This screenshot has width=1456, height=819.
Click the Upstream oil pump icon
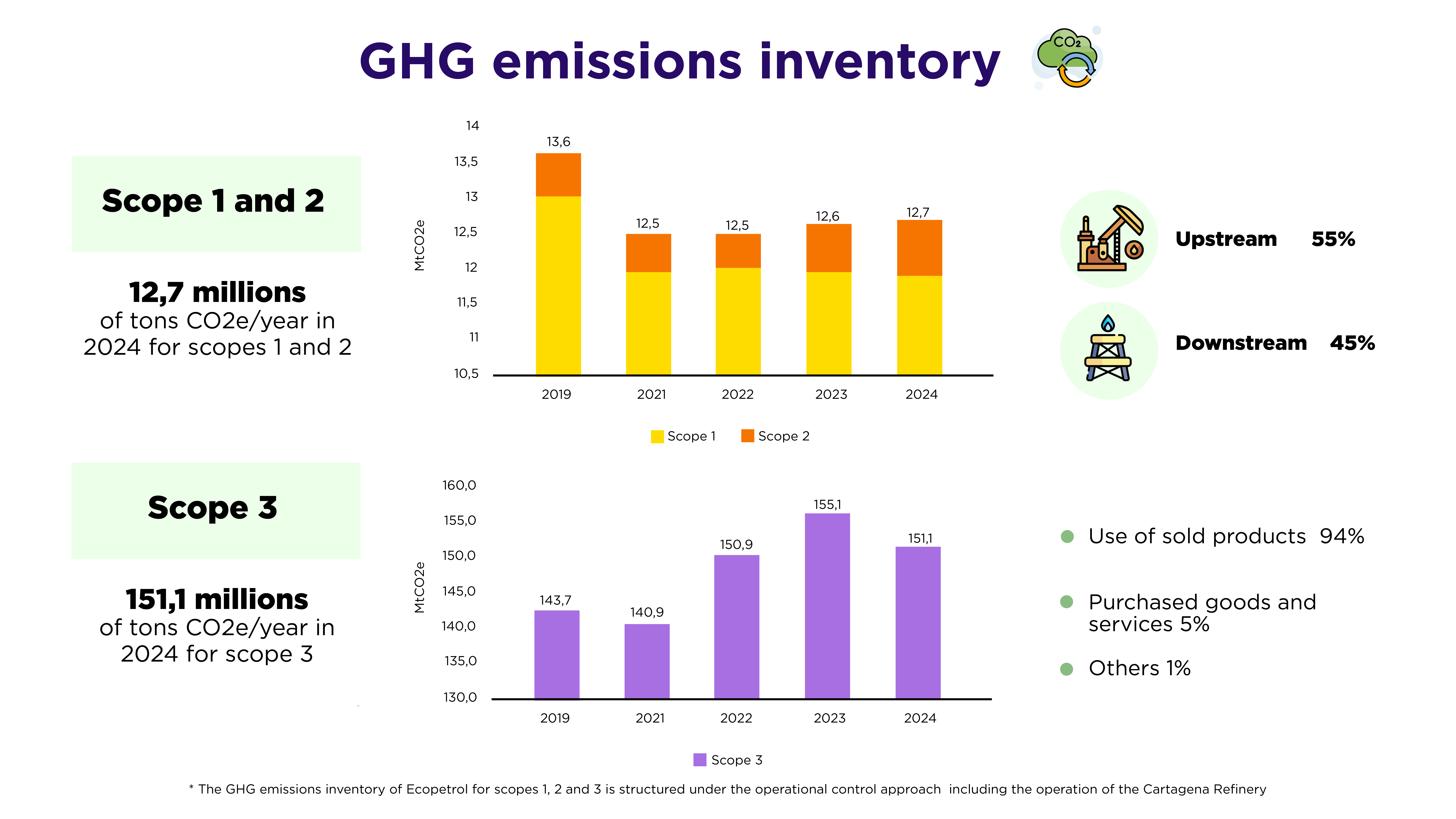1109,239
